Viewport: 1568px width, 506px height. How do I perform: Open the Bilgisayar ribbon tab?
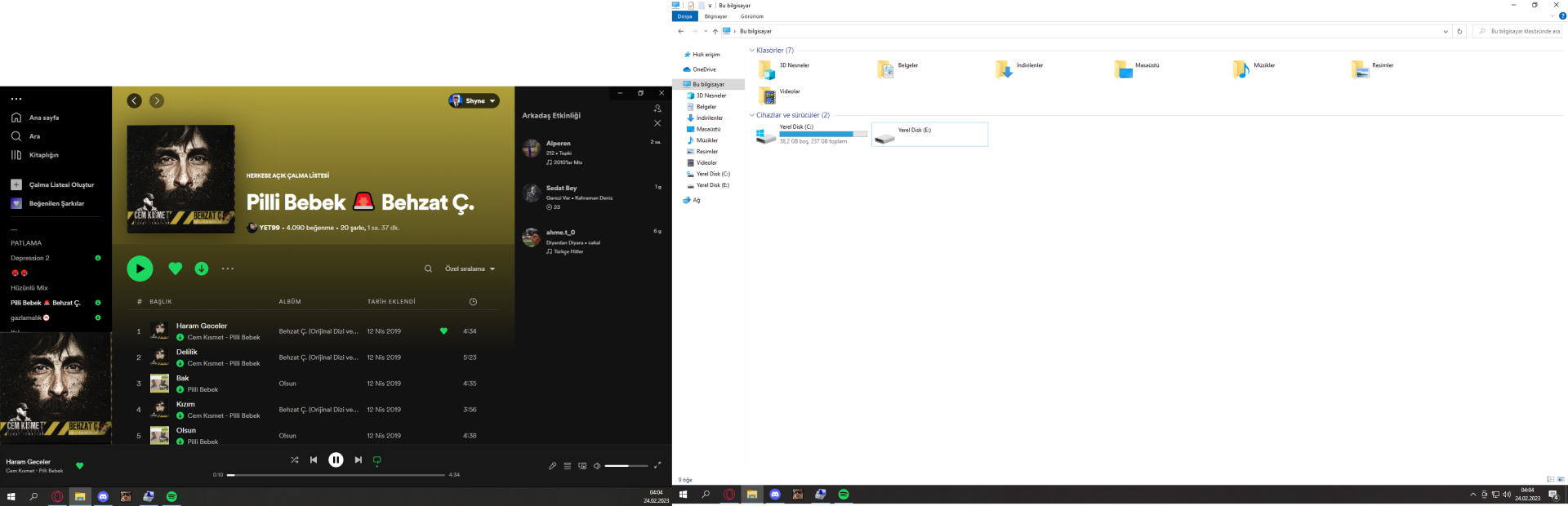pyautogui.click(x=715, y=16)
